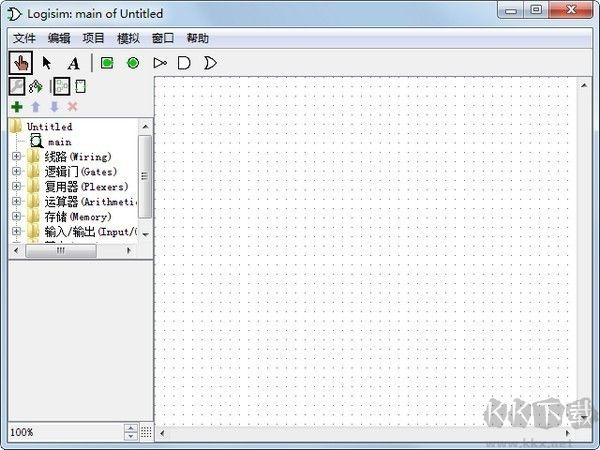Pick the AND gate tool
Image resolution: width=600 pixels, height=450 pixels.
184,63
